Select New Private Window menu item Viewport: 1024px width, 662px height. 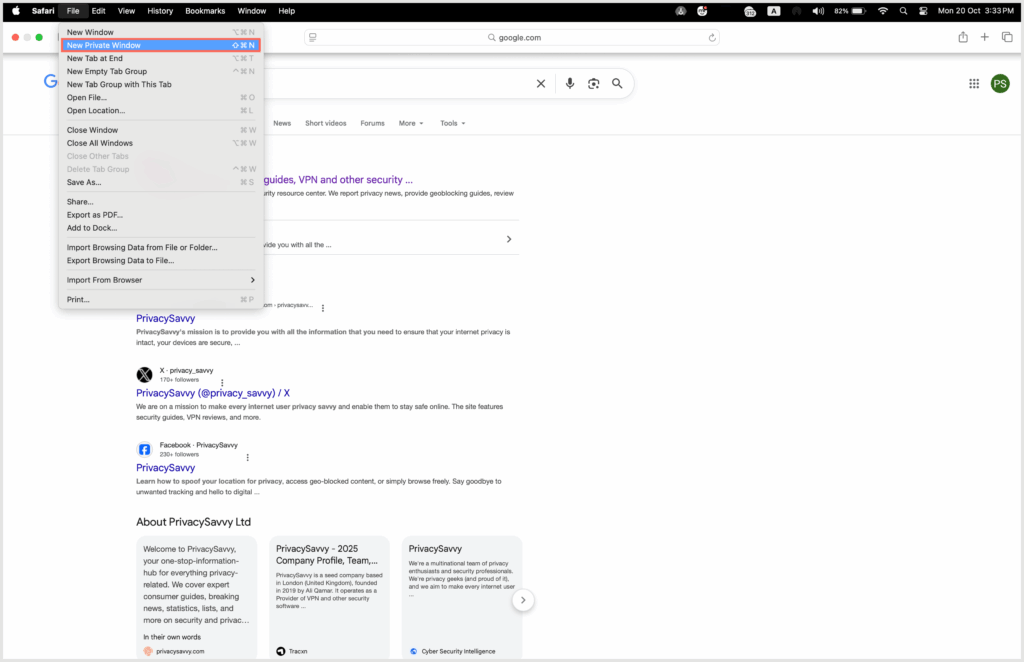tap(160, 45)
